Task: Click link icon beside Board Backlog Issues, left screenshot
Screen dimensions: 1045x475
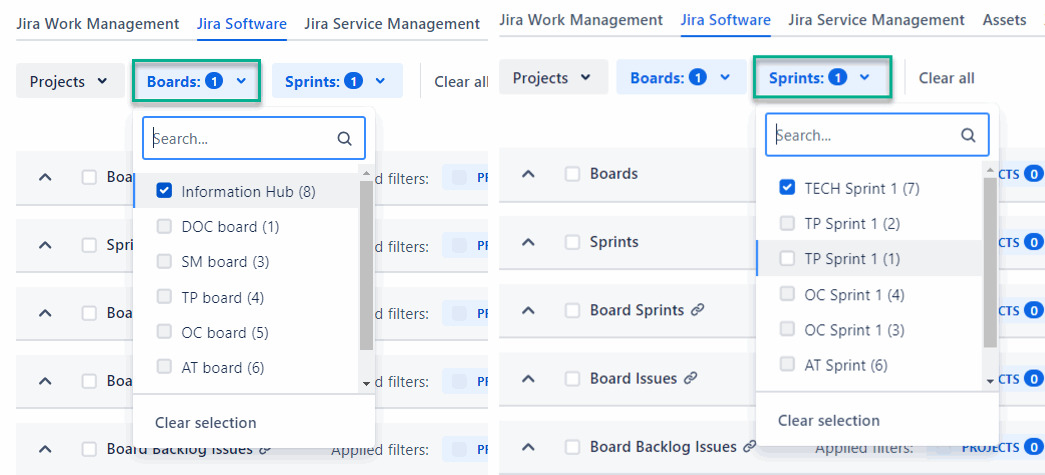Action: coord(265,450)
